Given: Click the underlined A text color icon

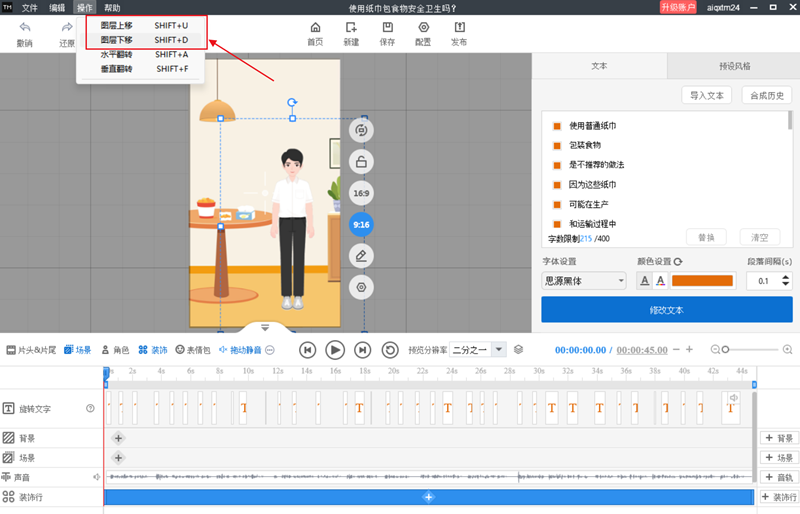Looking at the screenshot, I should (645, 281).
